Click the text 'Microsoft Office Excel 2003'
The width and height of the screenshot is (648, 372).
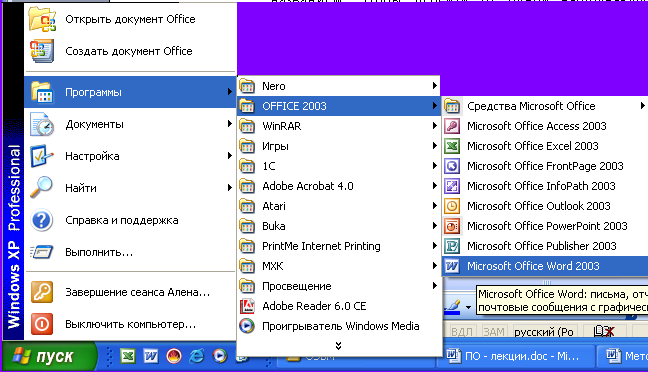[533, 146]
